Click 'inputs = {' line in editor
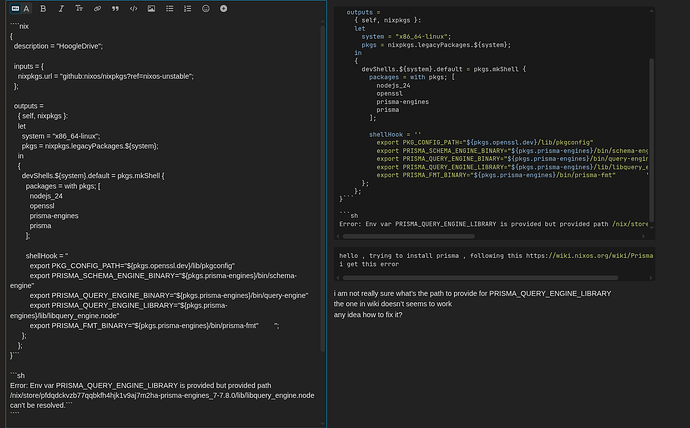Screen dimensions: 690x428 click(x=29, y=66)
